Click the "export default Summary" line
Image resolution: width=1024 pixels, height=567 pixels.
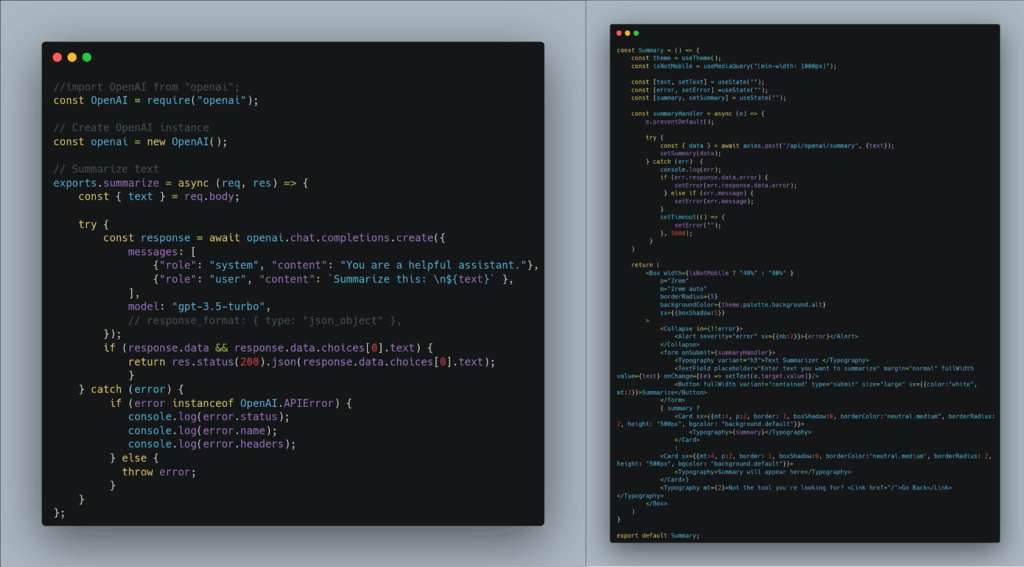pyautogui.click(x=657, y=535)
